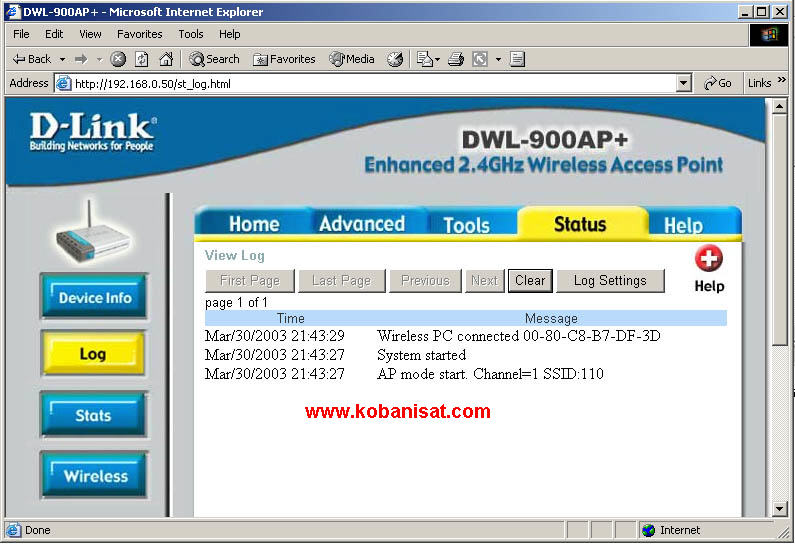Click the Message column header
This screenshot has height=544, width=795.
tap(551, 318)
